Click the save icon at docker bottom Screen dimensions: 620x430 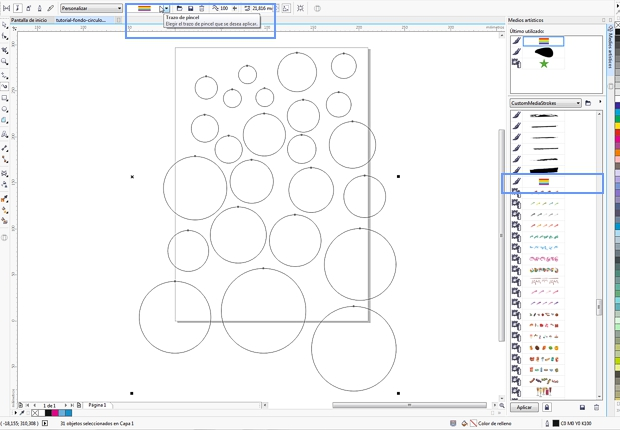pyautogui.click(x=583, y=407)
